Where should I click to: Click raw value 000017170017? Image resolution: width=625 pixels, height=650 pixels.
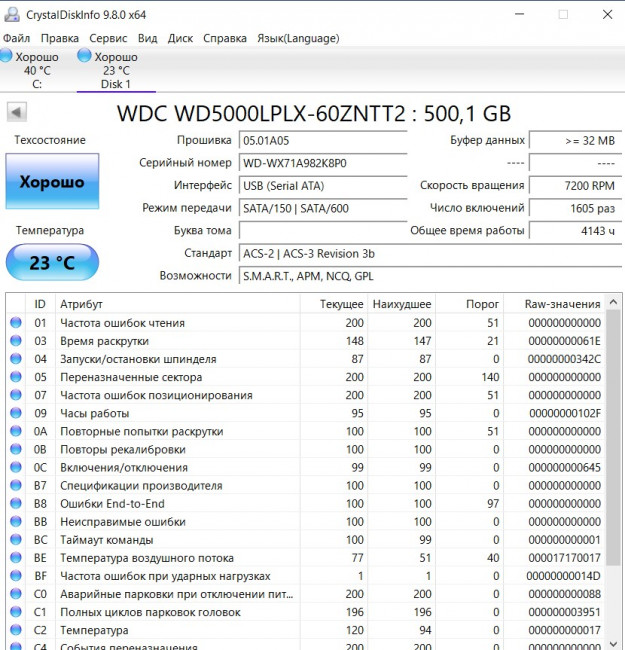click(x=564, y=558)
